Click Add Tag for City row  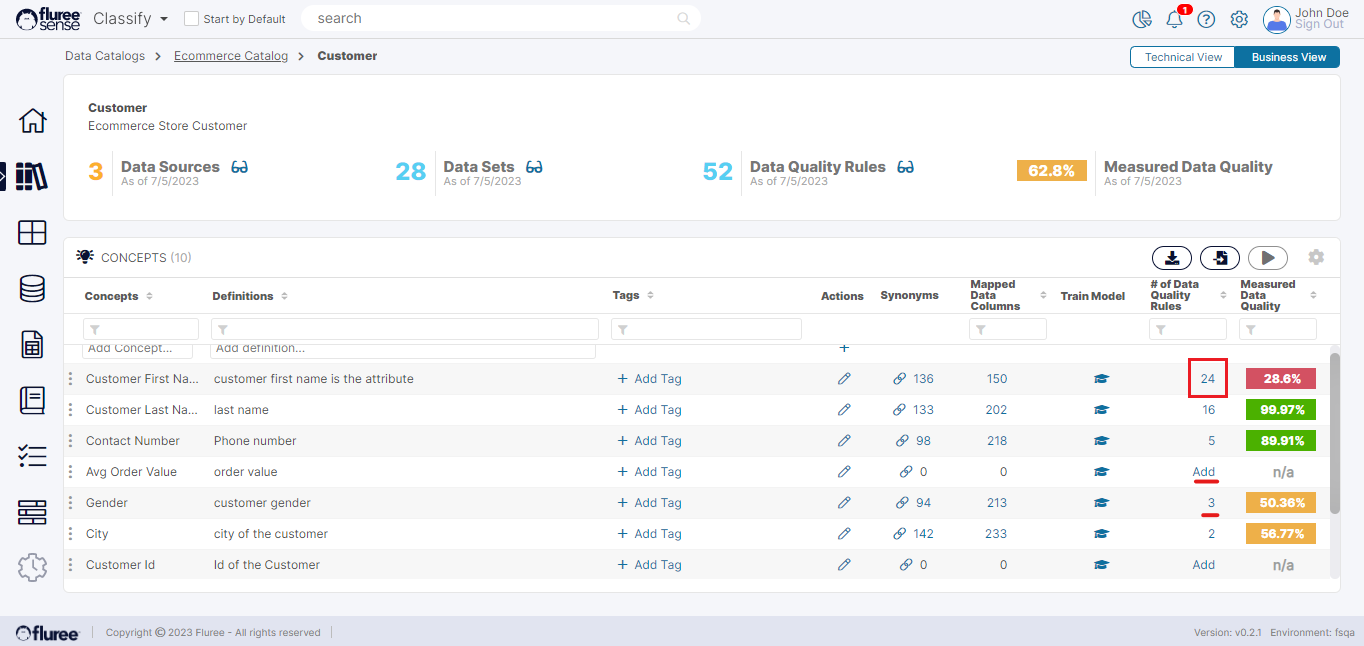[649, 534]
